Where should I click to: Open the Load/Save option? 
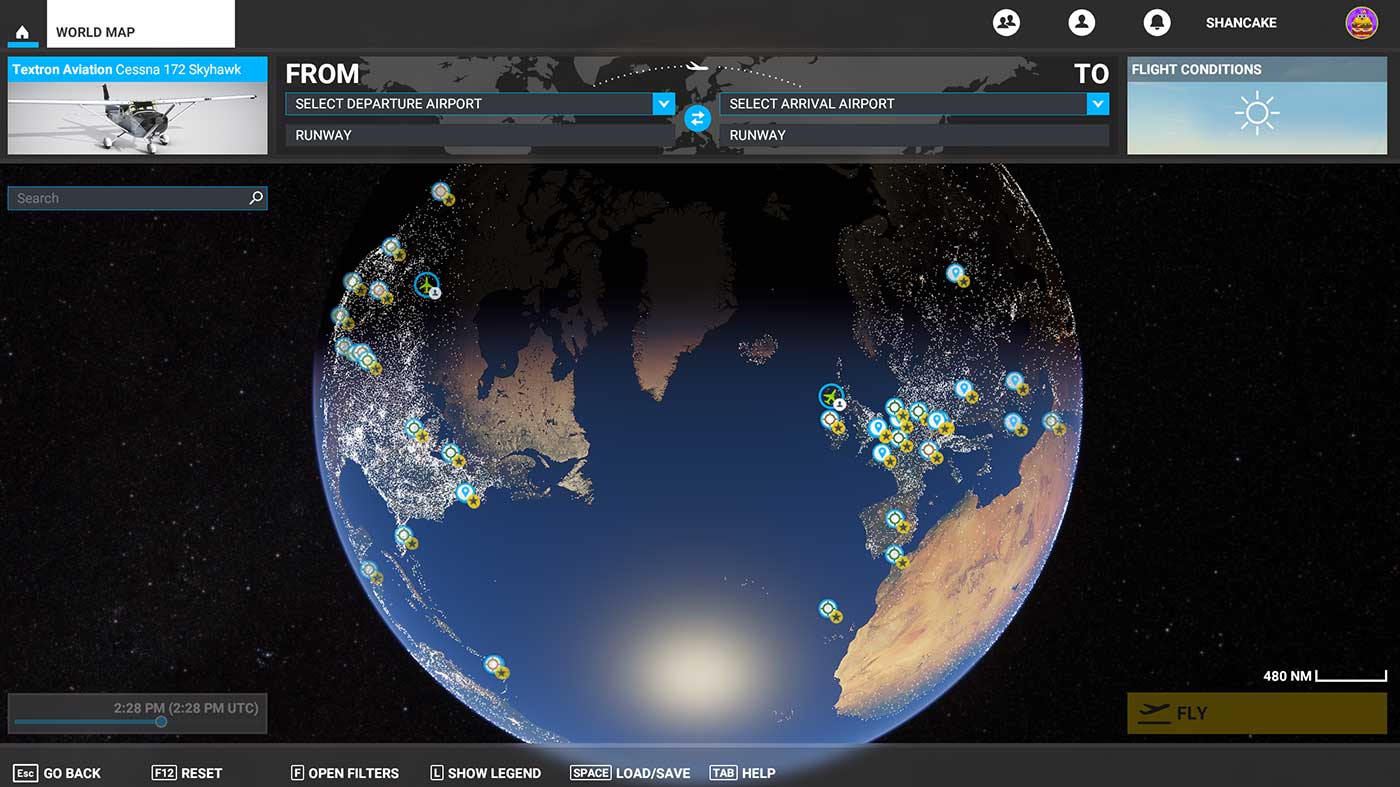(x=630, y=773)
